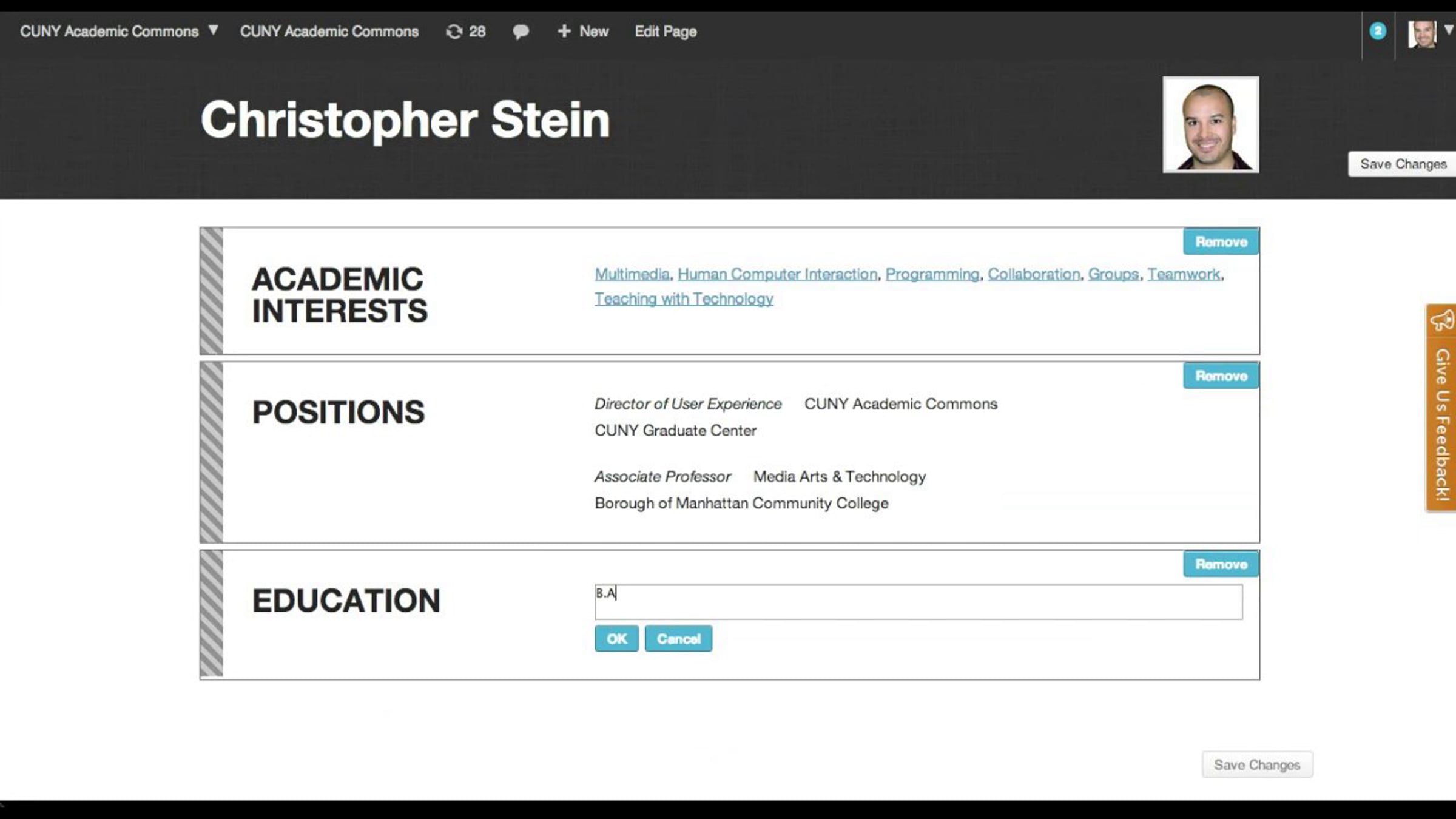Select Edit Page in the admin bar

coord(666,32)
